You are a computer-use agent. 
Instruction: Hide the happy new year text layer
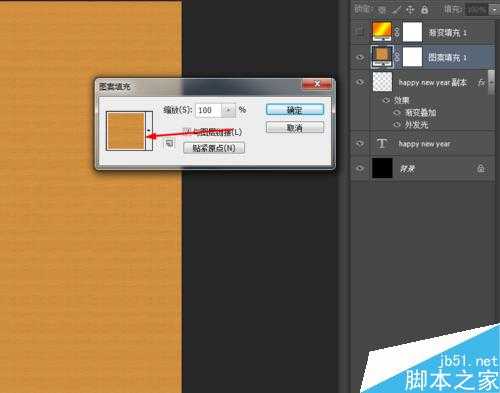360,143
